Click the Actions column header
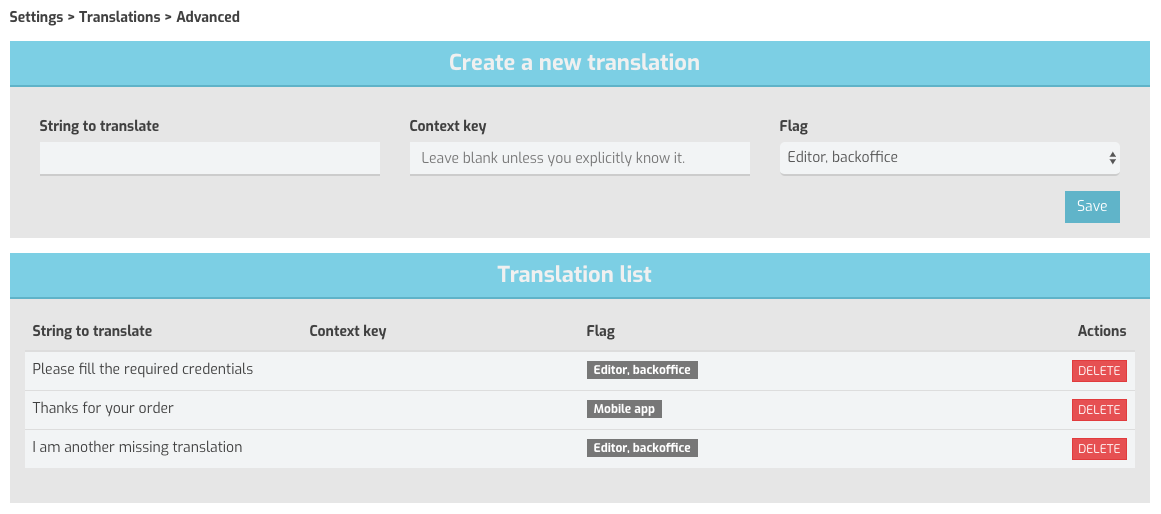This screenshot has width=1161, height=514. tap(1101, 331)
